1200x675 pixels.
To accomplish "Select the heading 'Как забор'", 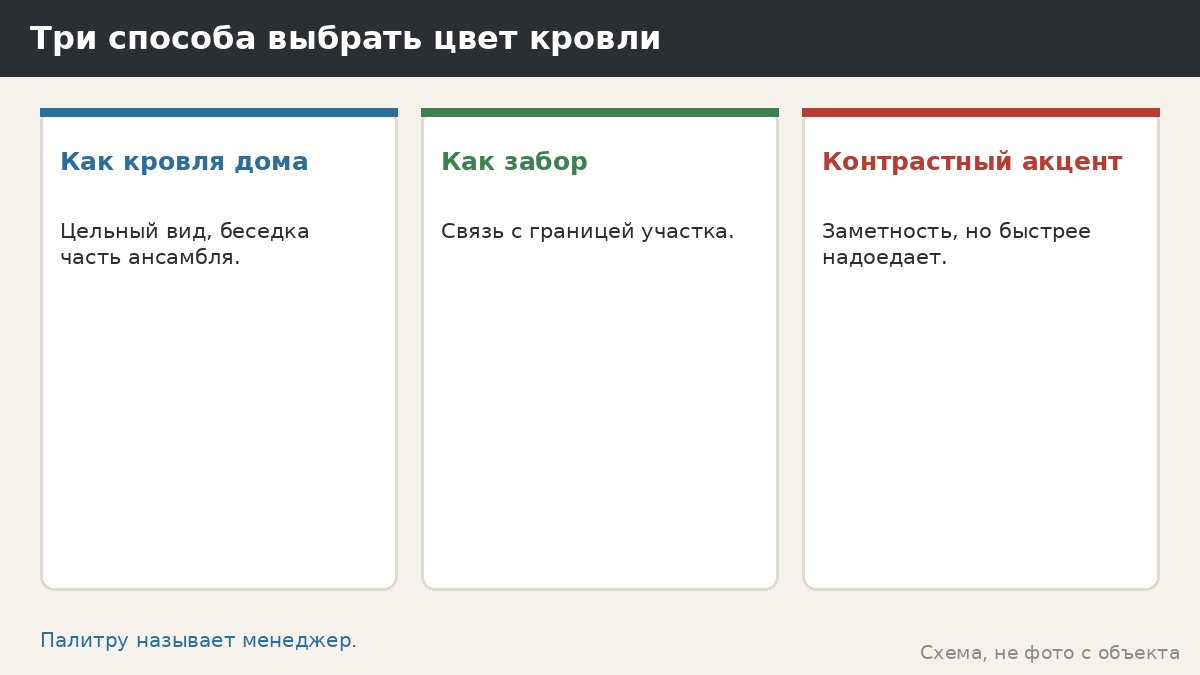I will [x=514, y=162].
